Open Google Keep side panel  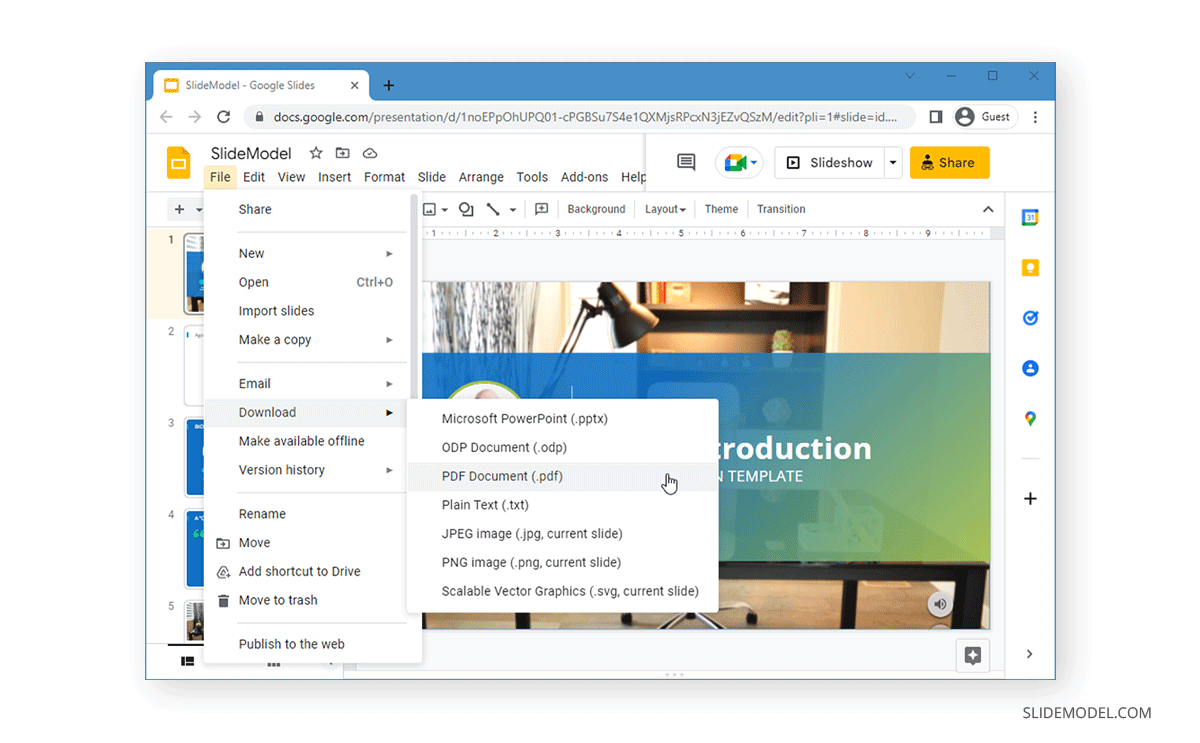click(1030, 267)
